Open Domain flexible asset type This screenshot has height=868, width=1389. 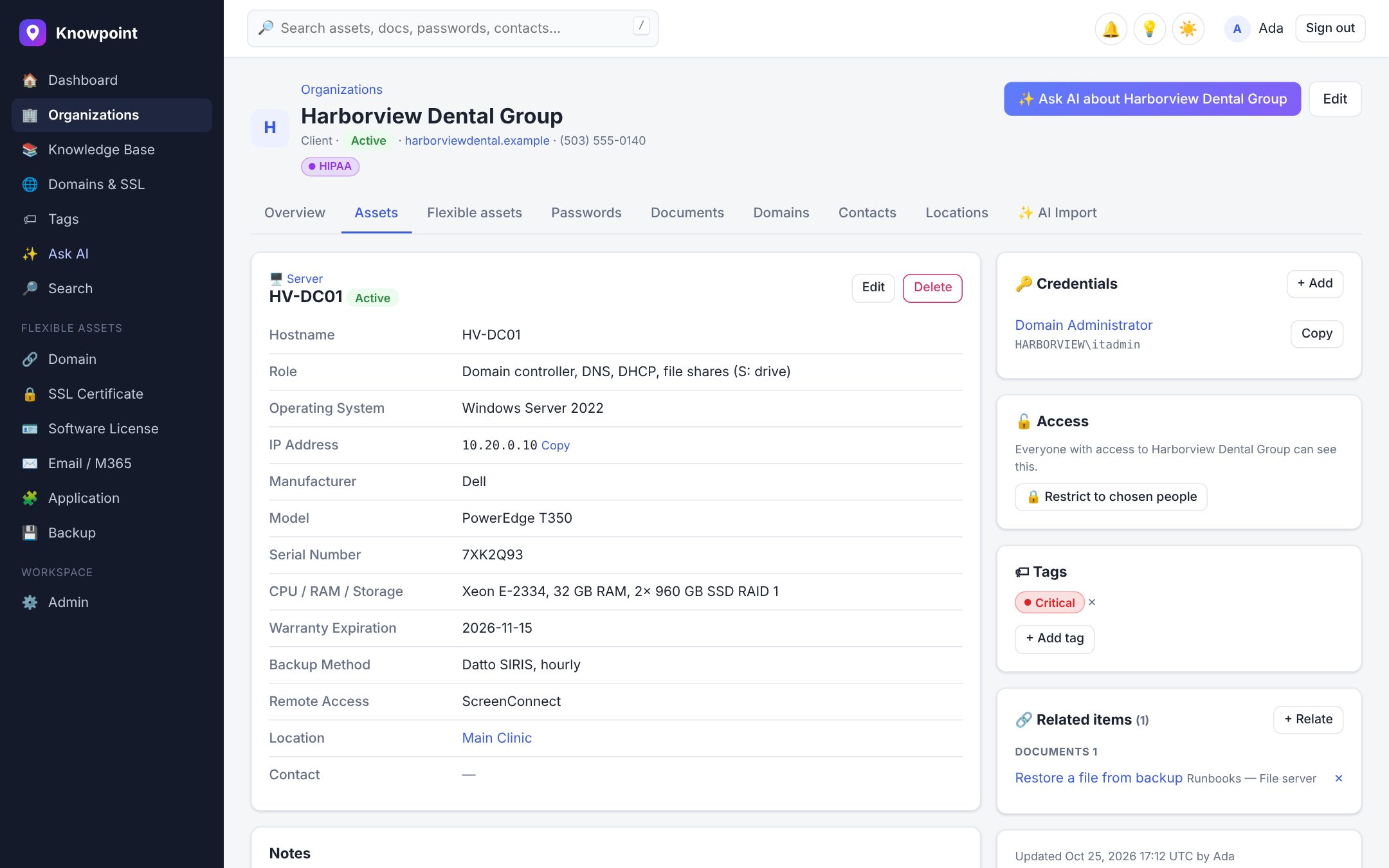(112, 359)
